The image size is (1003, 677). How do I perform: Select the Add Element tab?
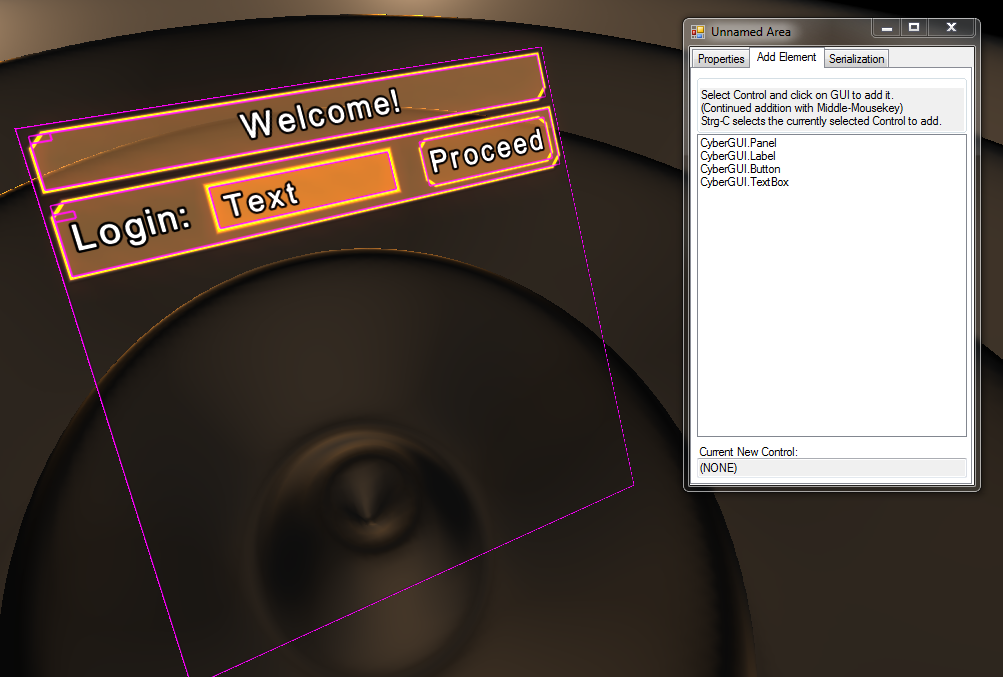click(x=786, y=58)
